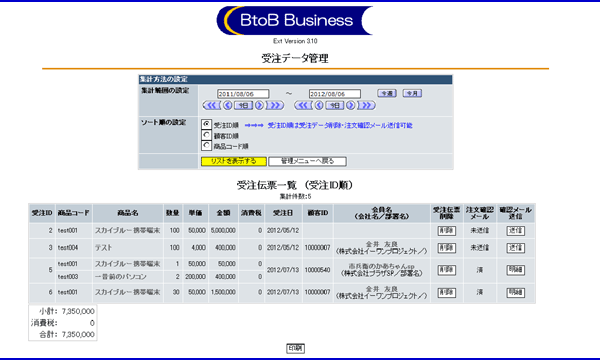This screenshot has width=600, height=360.
Task: Step end date back one day arrow
Action: click(x=319, y=105)
